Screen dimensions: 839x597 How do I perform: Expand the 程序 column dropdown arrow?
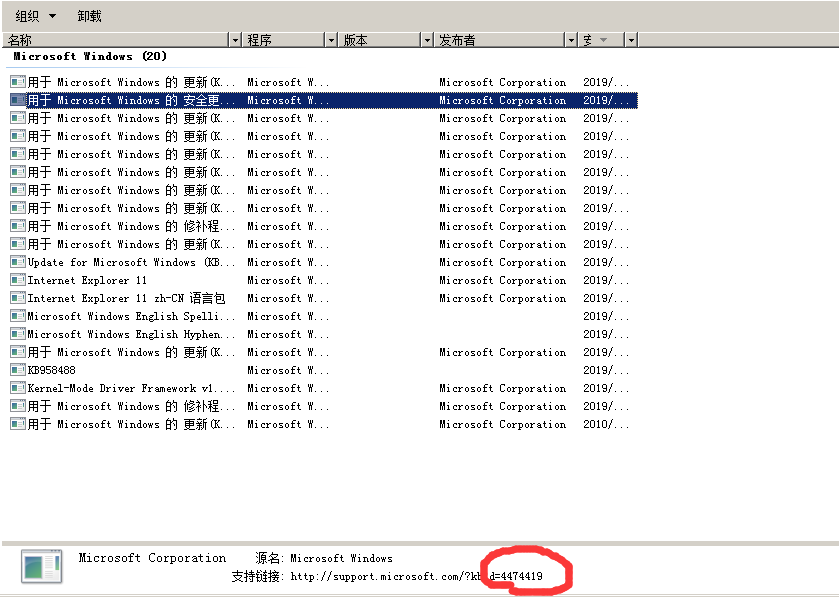tap(331, 40)
